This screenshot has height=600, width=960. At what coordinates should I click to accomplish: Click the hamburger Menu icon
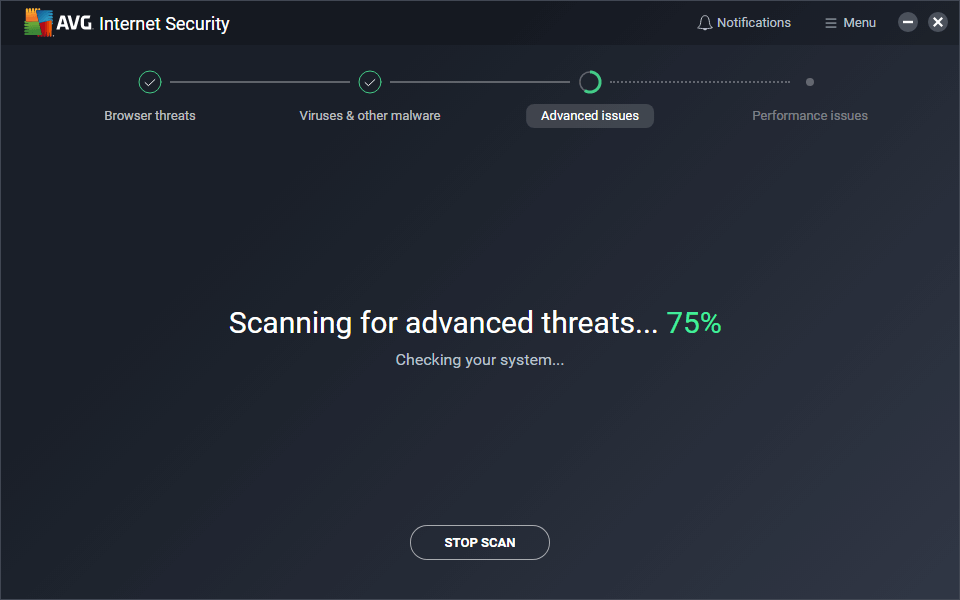(x=830, y=23)
